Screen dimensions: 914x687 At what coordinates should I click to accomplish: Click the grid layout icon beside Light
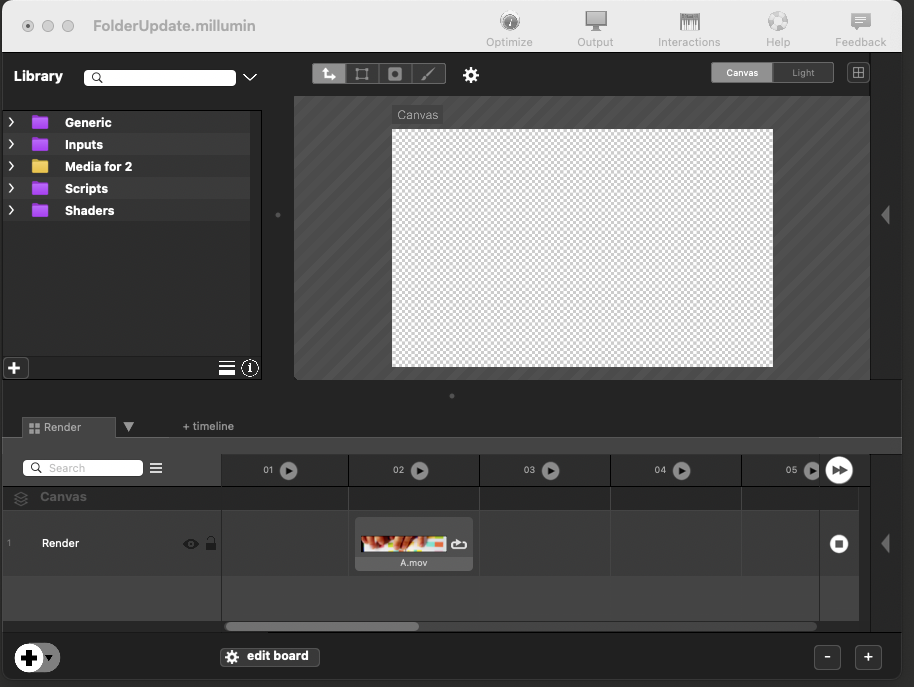coord(857,72)
